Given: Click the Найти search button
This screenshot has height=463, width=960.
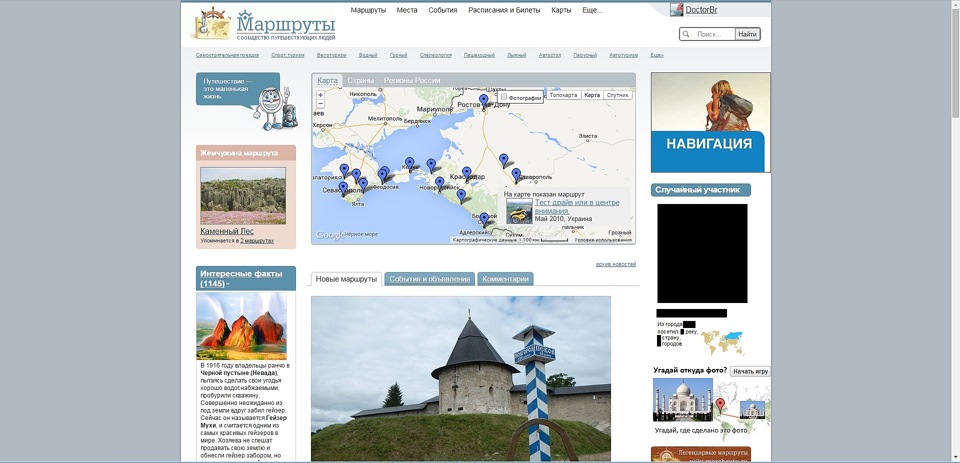Looking at the screenshot, I should click(748, 34).
